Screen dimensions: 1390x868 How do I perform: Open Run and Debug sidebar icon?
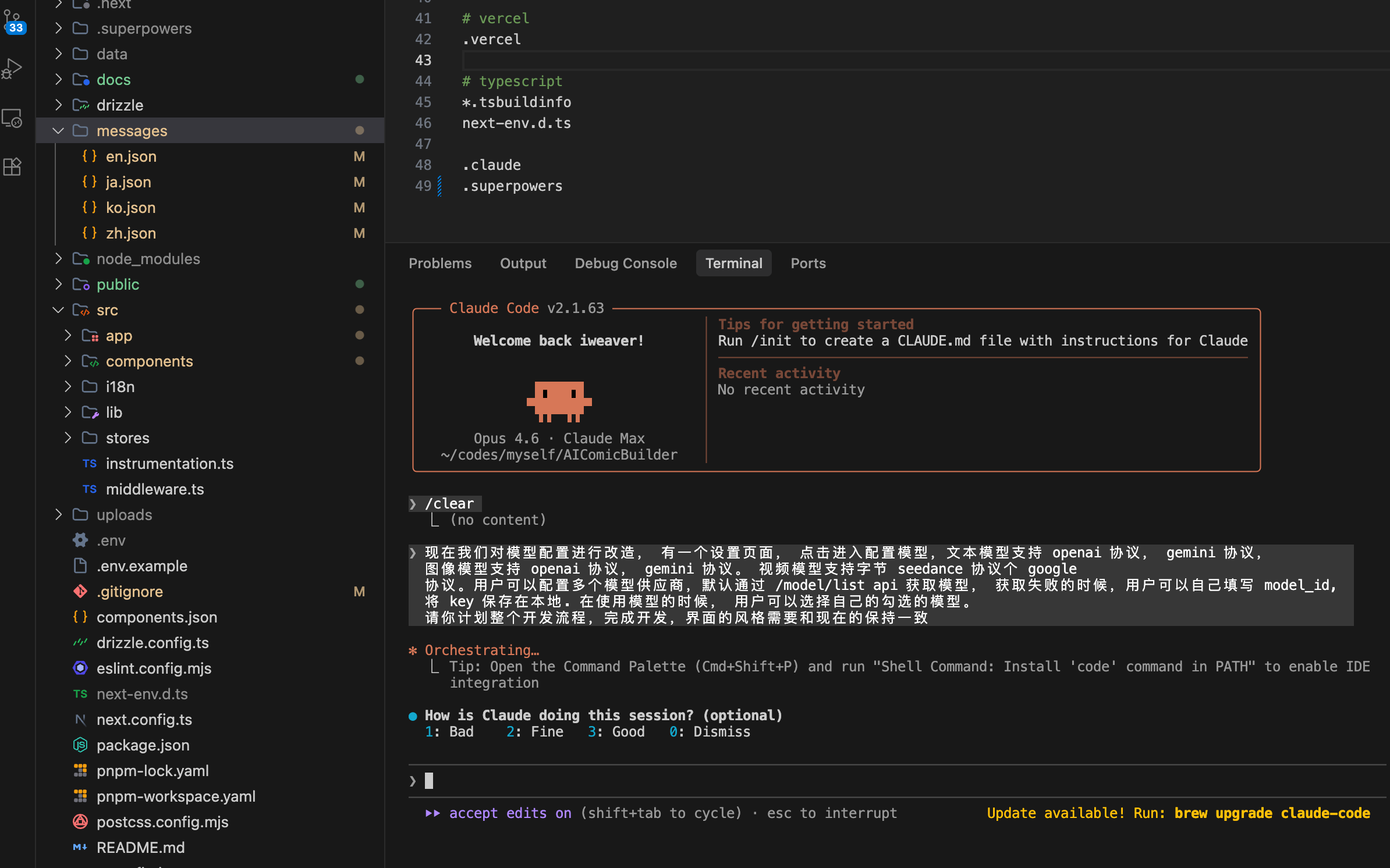pos(13,69)
